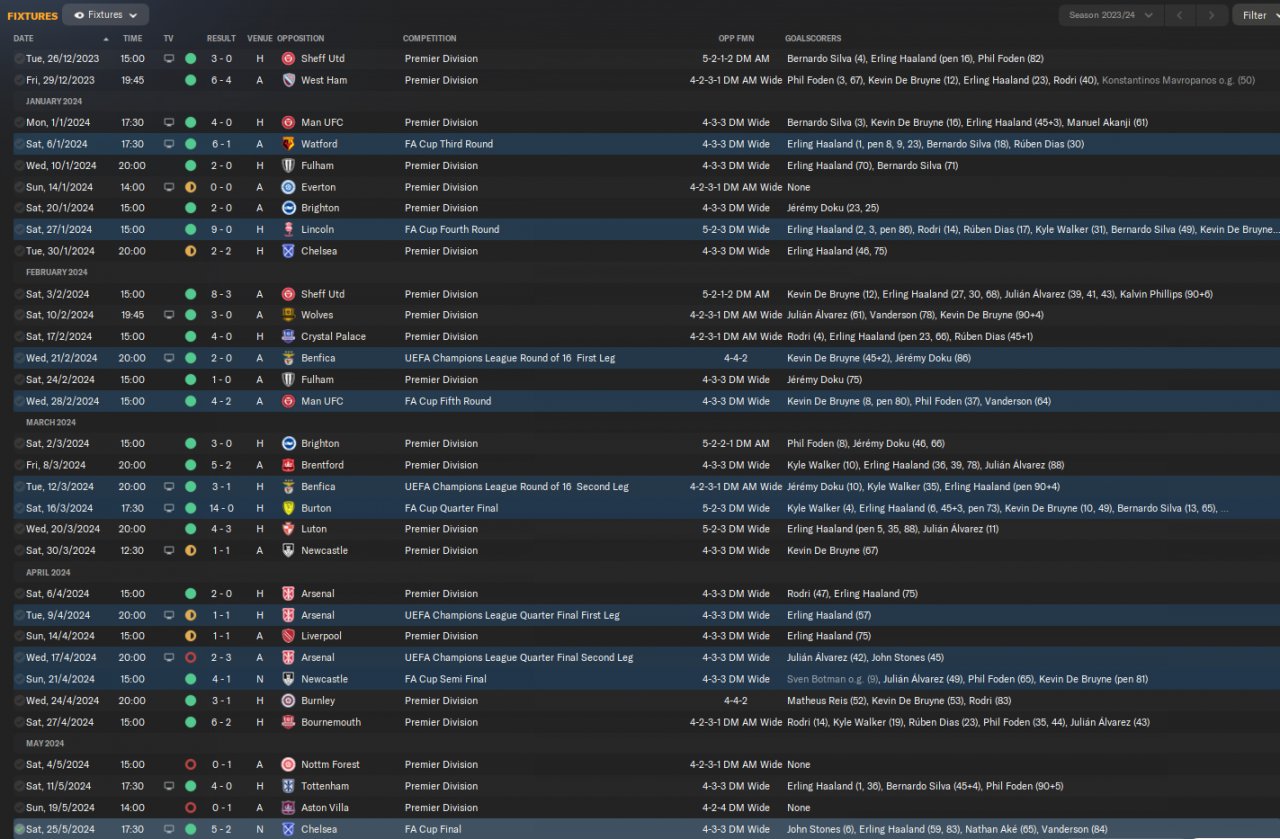This screenshot has height=839, width=1280.
Task: Go to the next season using the right arrow
Action: (x=1212, y=15)
